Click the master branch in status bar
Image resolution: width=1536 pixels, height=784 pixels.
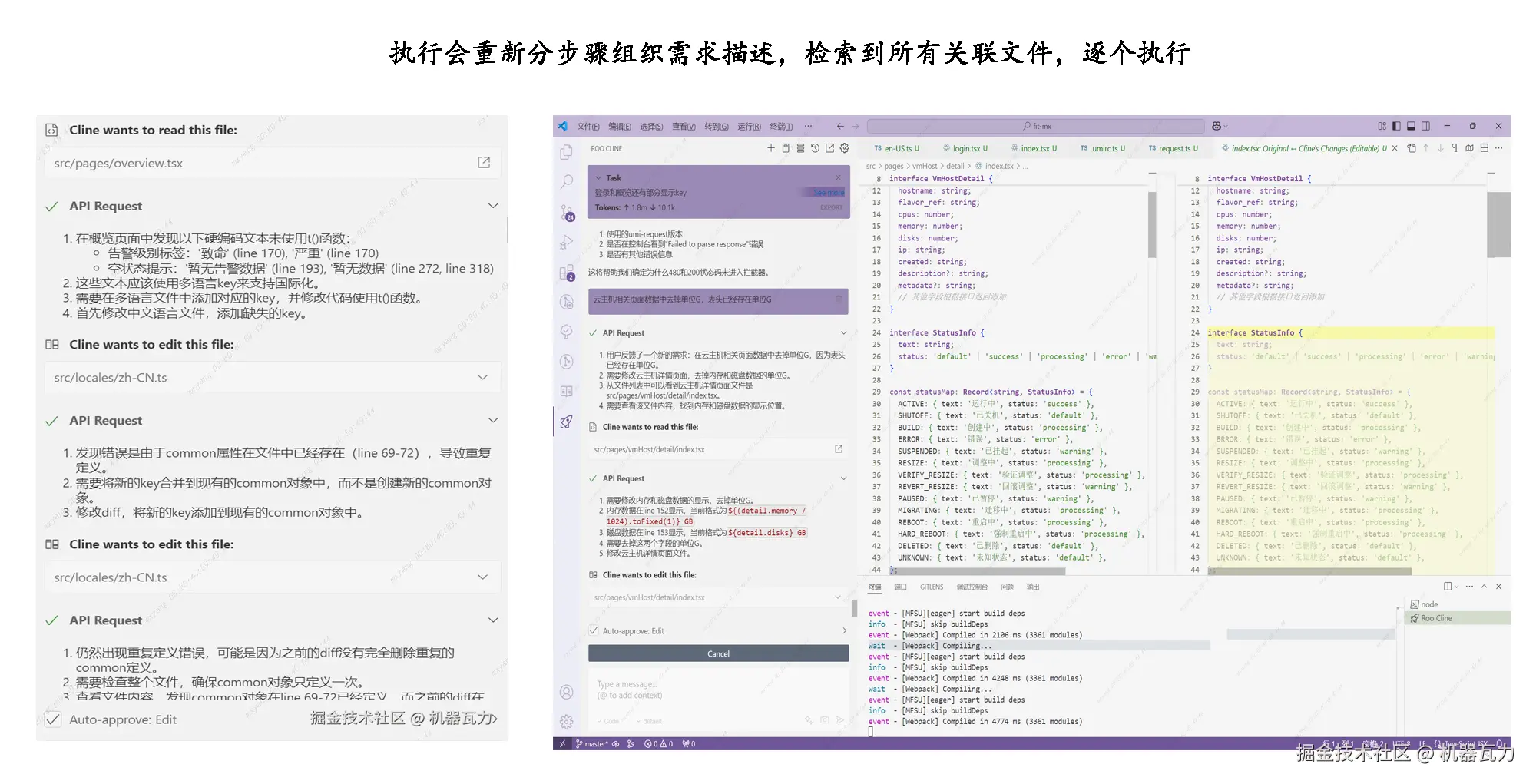591,744
